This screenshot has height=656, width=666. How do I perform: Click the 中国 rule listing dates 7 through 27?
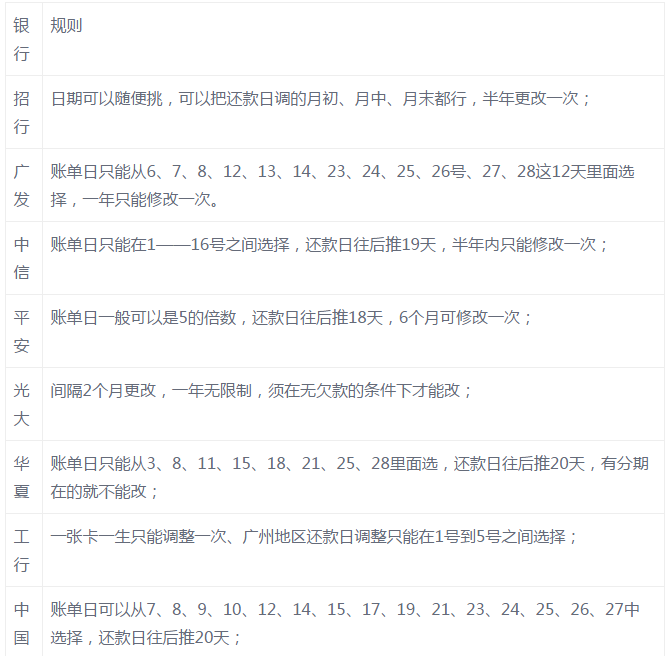click(x=353, y=622)
